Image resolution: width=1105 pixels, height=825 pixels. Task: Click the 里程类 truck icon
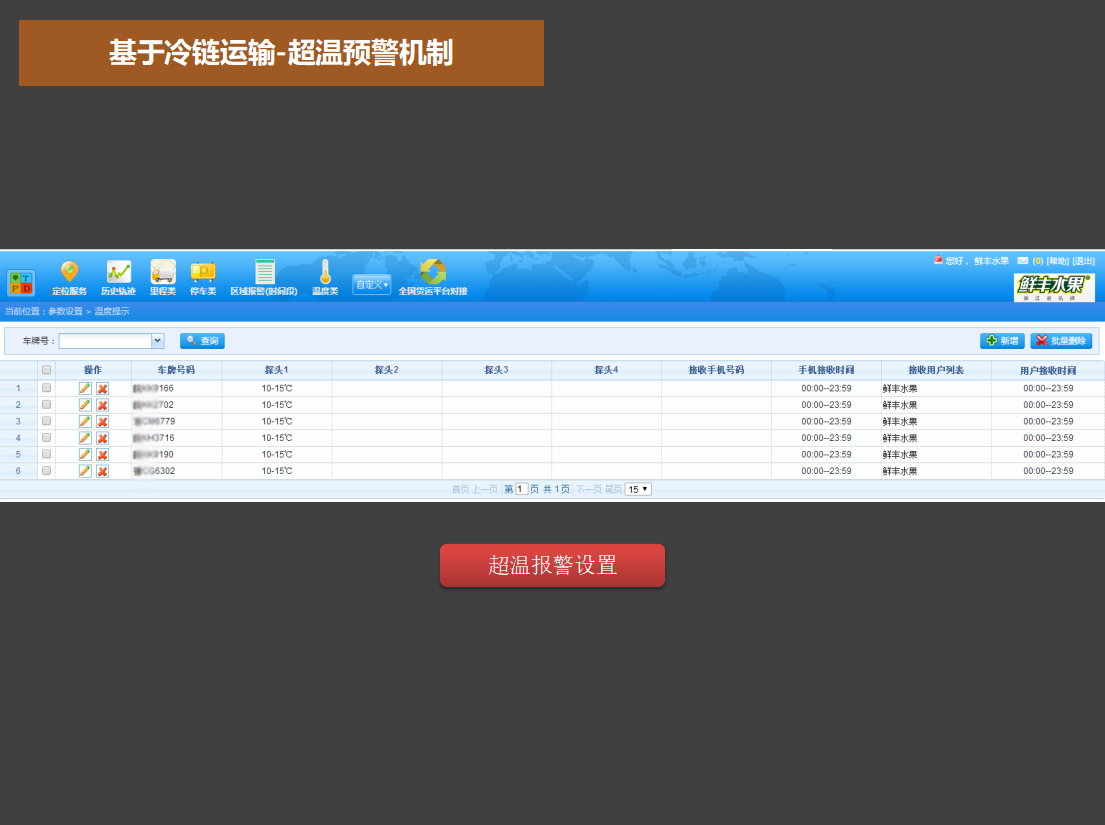pos(163,273)
